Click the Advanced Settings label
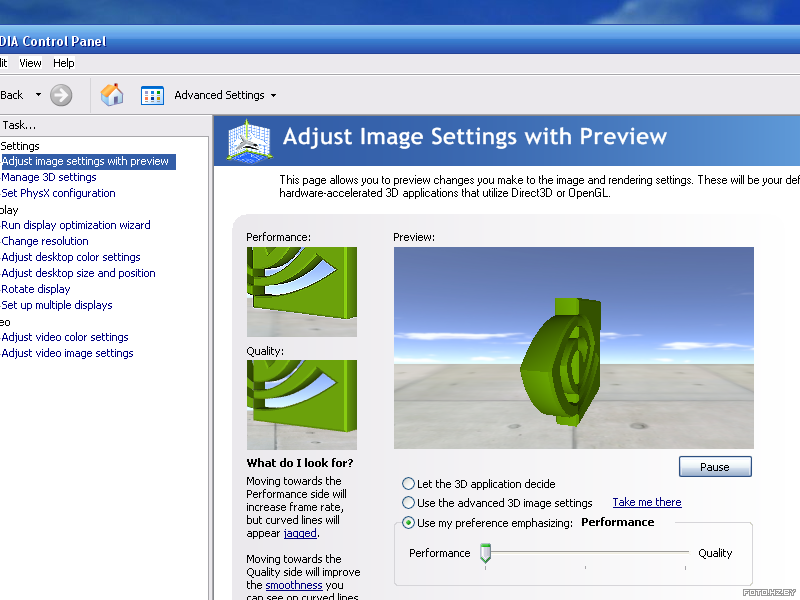 coord(219,95)
